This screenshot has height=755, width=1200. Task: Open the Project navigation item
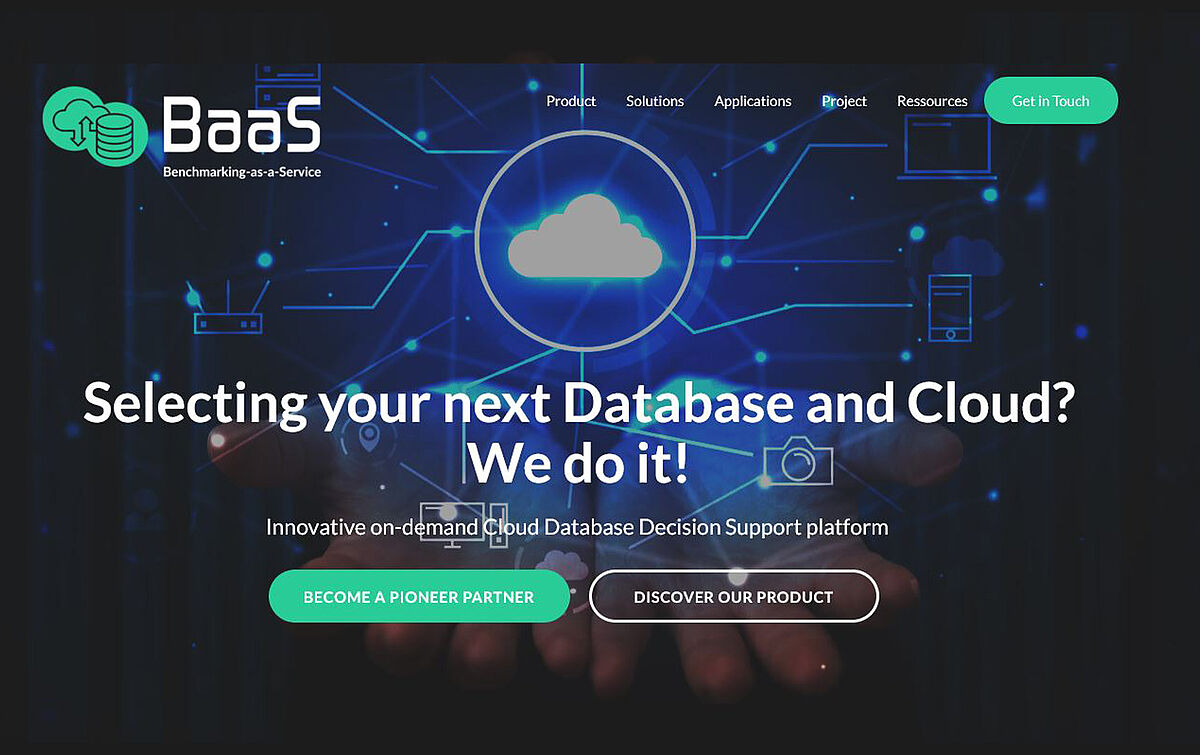(x=844, y=101)
